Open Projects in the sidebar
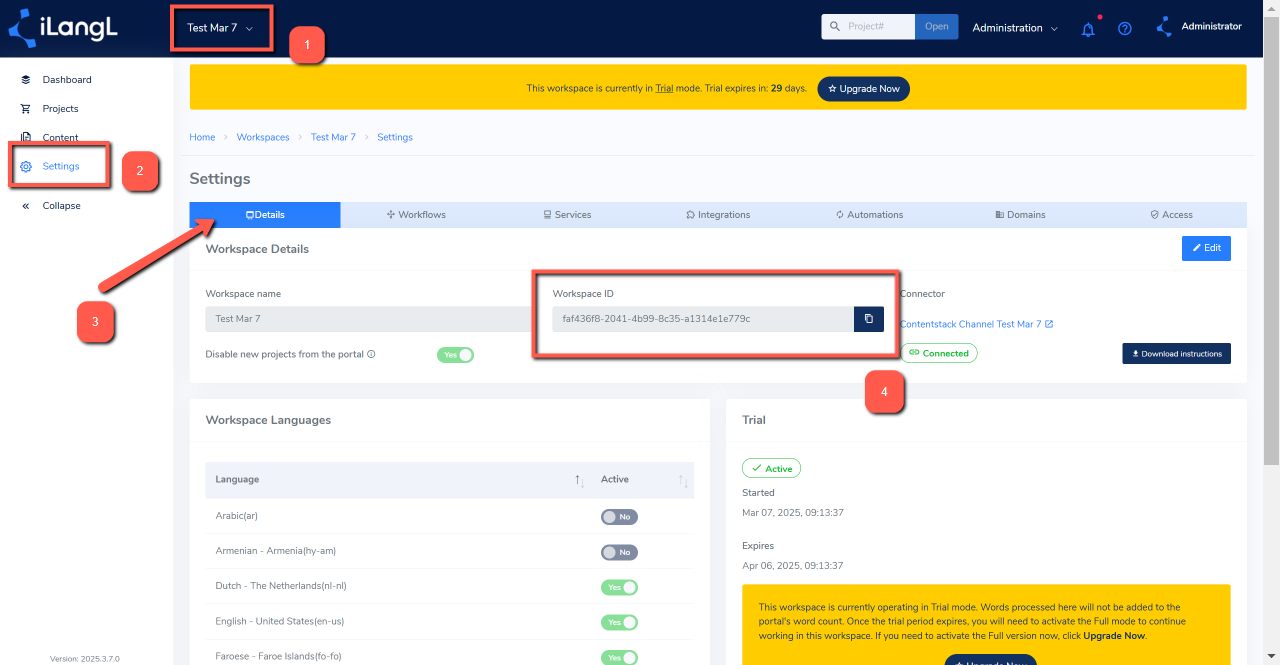Viewport: 1280px width, 665px height. coord(60,109)
